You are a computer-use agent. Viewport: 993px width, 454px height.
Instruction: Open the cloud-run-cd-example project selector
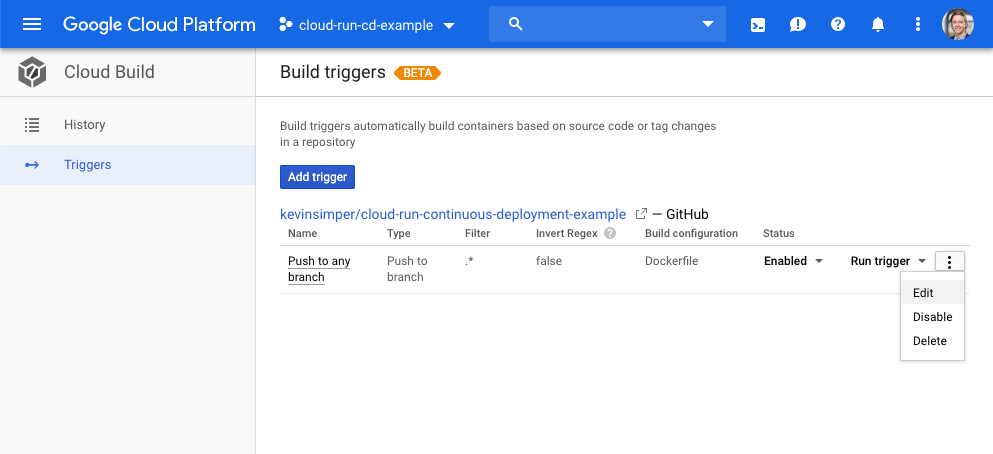(x=367, y=25)
